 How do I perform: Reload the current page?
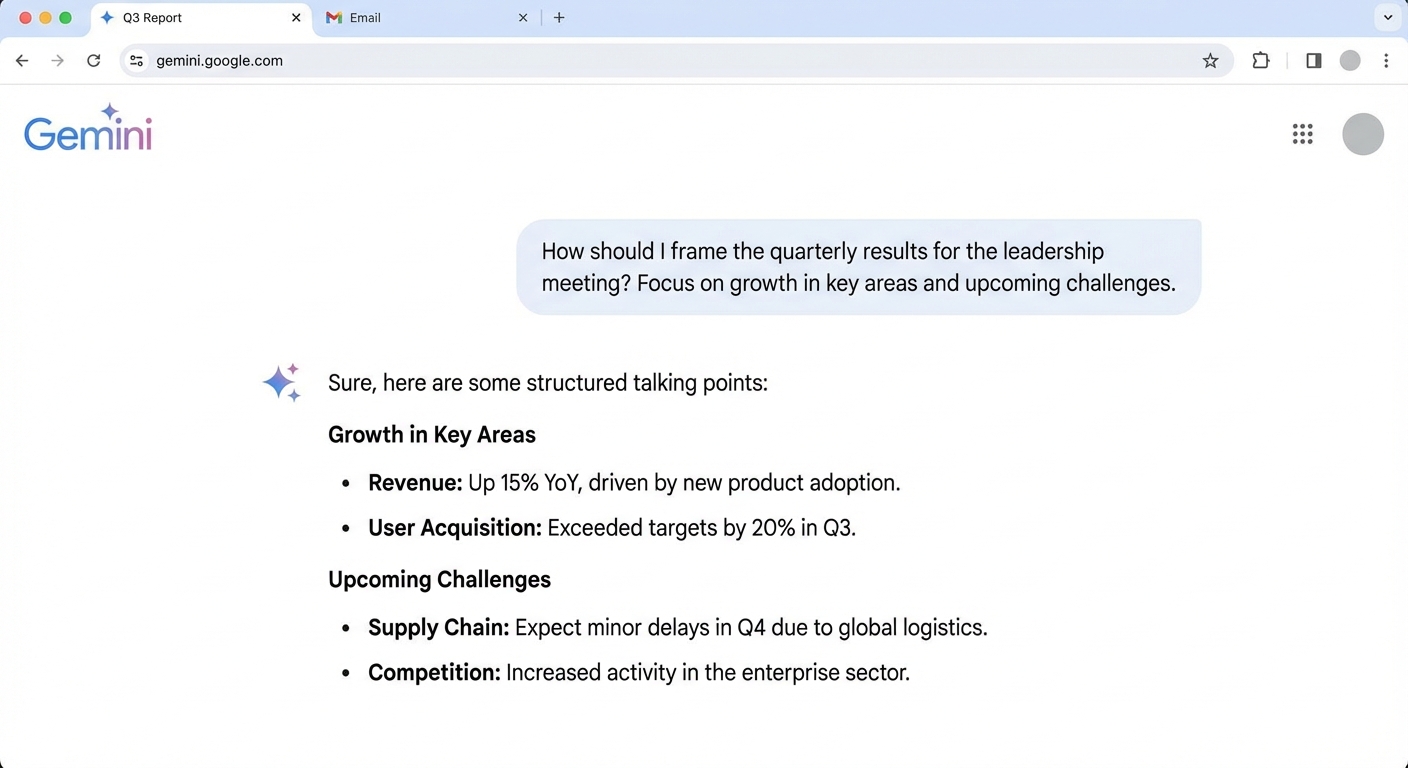pyautogui.click(x=94, y=61)
